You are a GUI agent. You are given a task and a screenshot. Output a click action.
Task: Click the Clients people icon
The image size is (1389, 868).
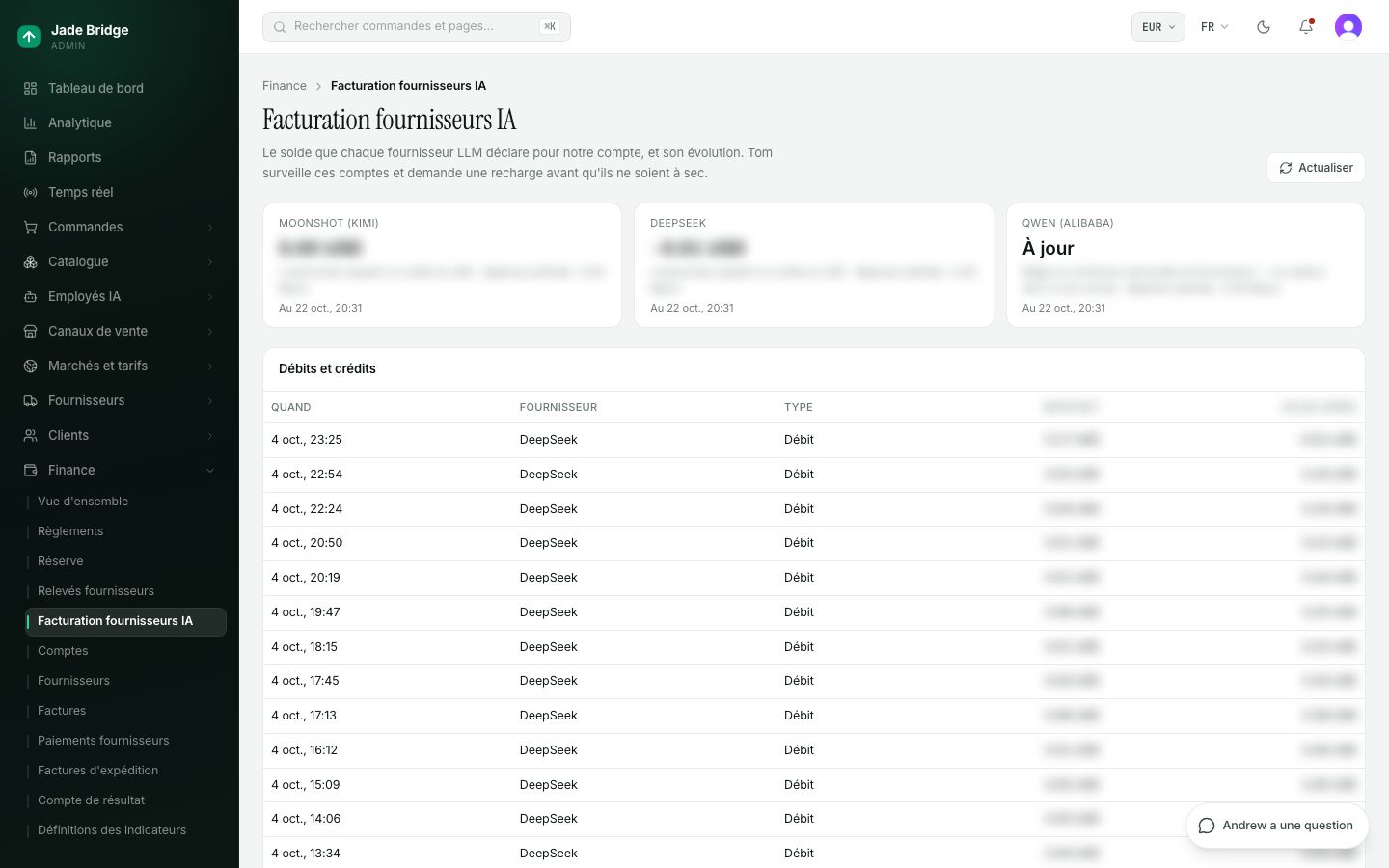(x=30, y=435)
